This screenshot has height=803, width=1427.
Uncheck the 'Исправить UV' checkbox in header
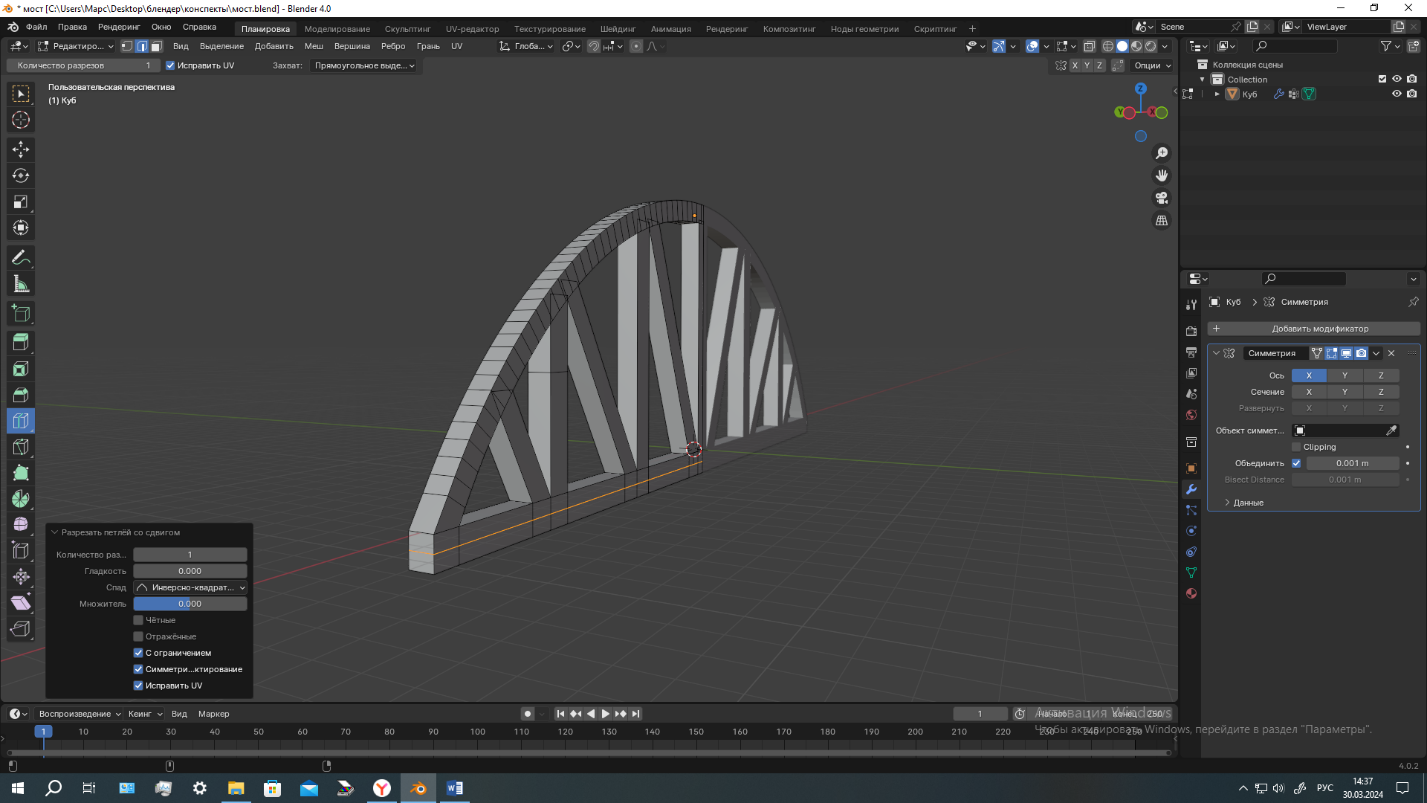pos(170,66)
